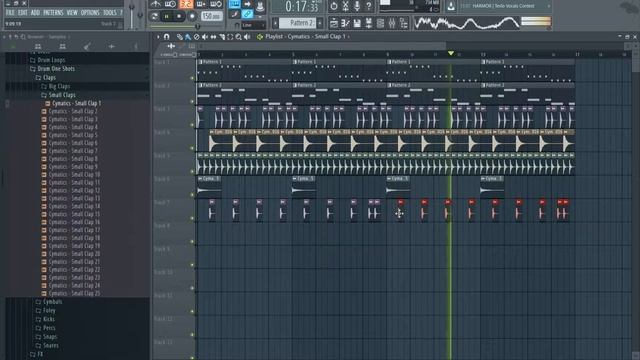Enable wait for input before recording
This screenshot has height=360, width=640.
[x=170, y=4]
